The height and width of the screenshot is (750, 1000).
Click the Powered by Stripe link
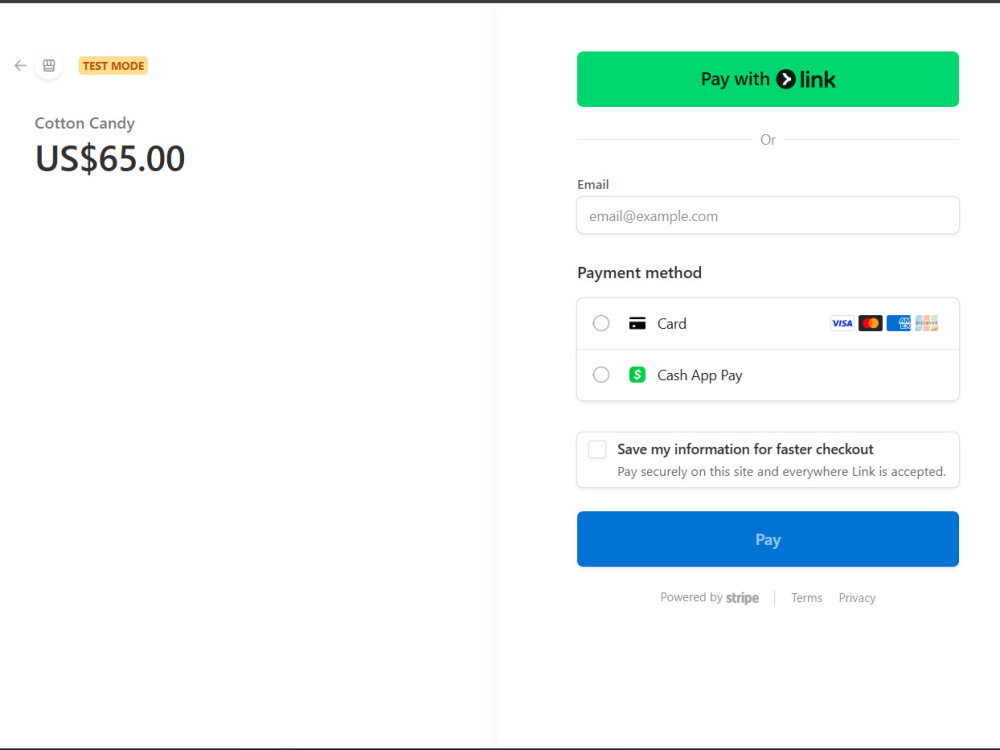(709, 598)
